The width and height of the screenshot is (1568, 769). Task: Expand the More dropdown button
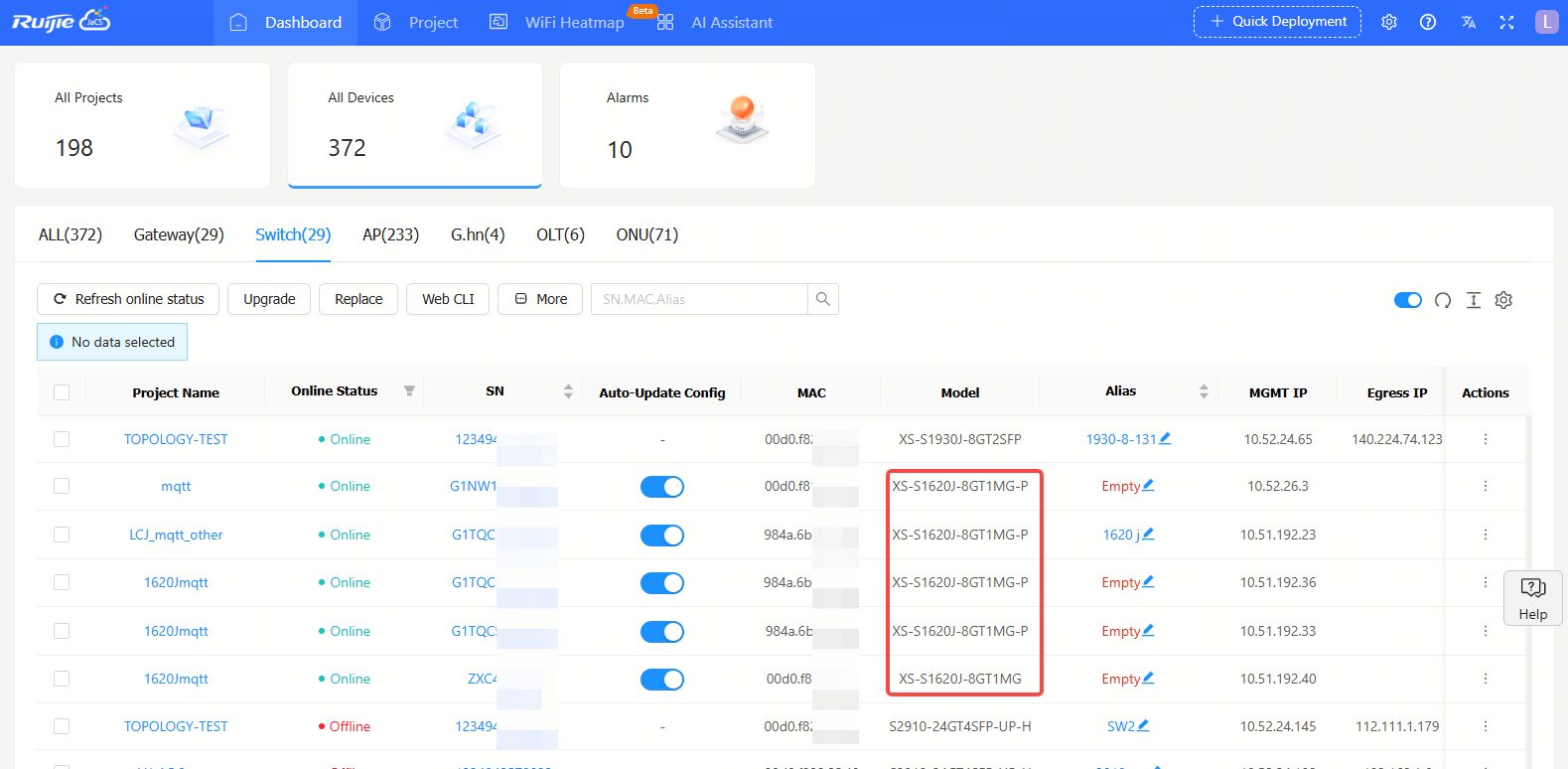[541, 299]
